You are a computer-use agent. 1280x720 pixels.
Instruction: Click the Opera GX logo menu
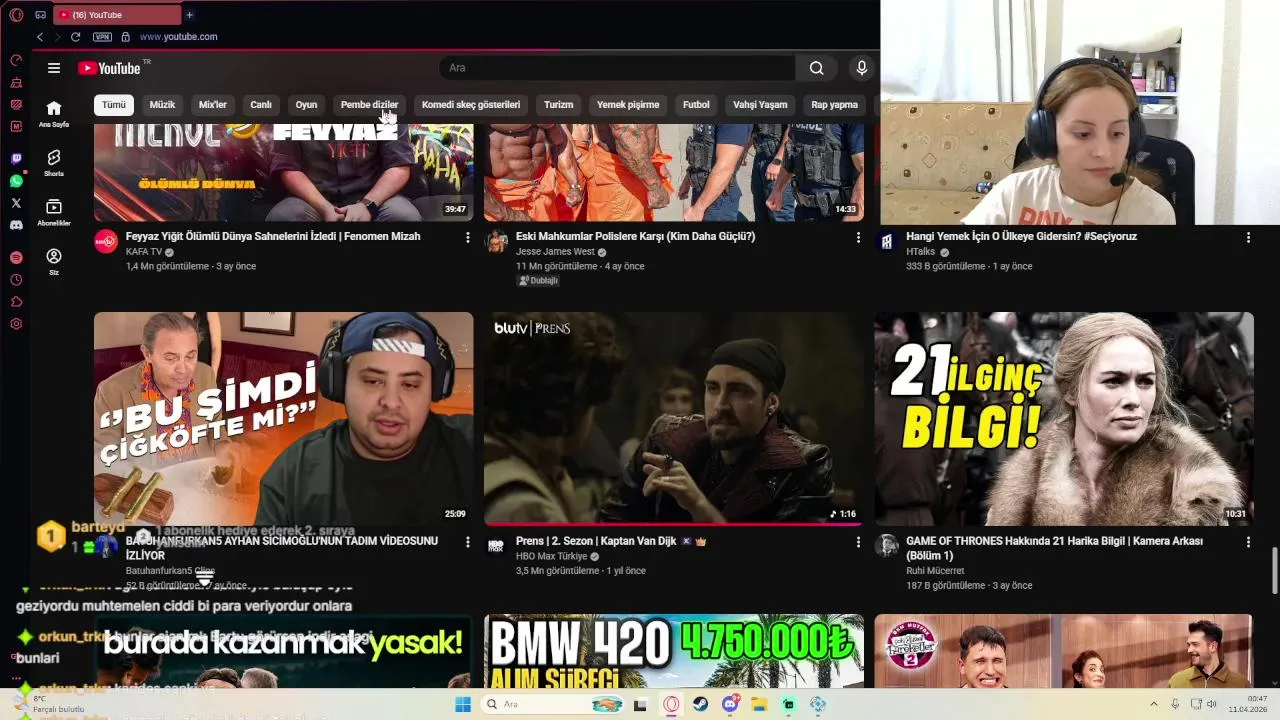(16, 15)
